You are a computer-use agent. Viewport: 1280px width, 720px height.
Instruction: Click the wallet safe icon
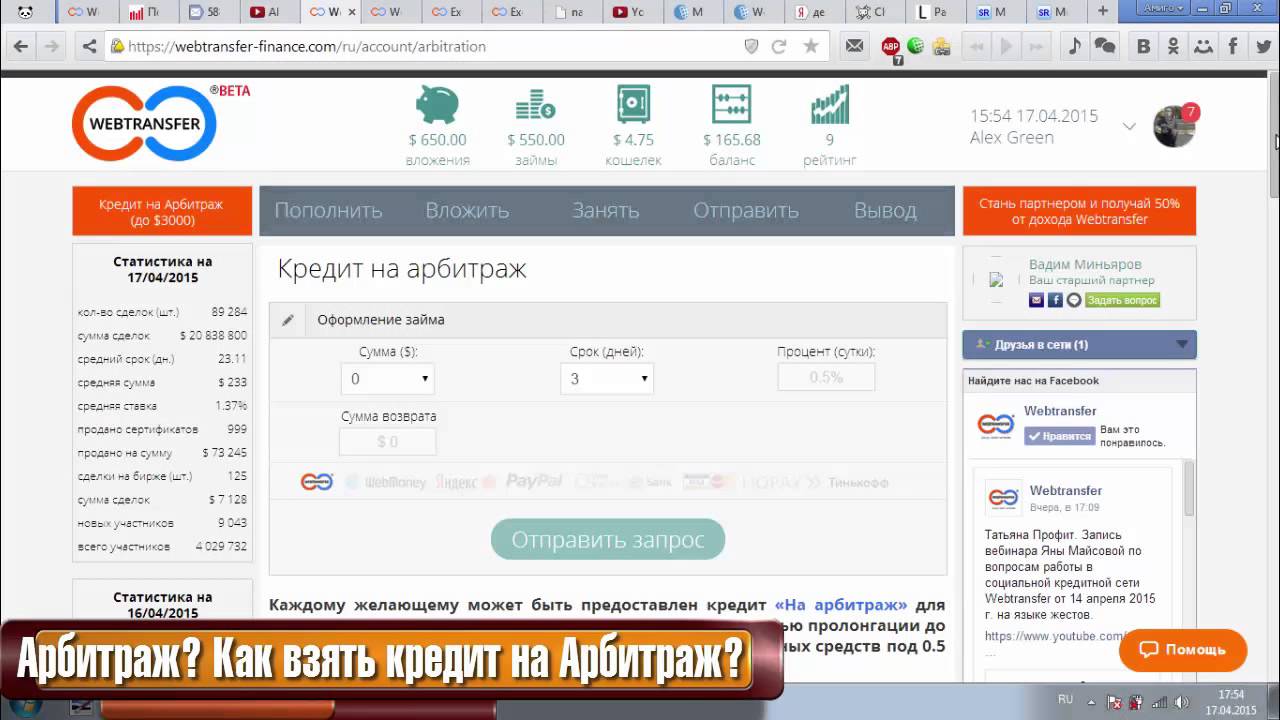[x=633, y=104]
